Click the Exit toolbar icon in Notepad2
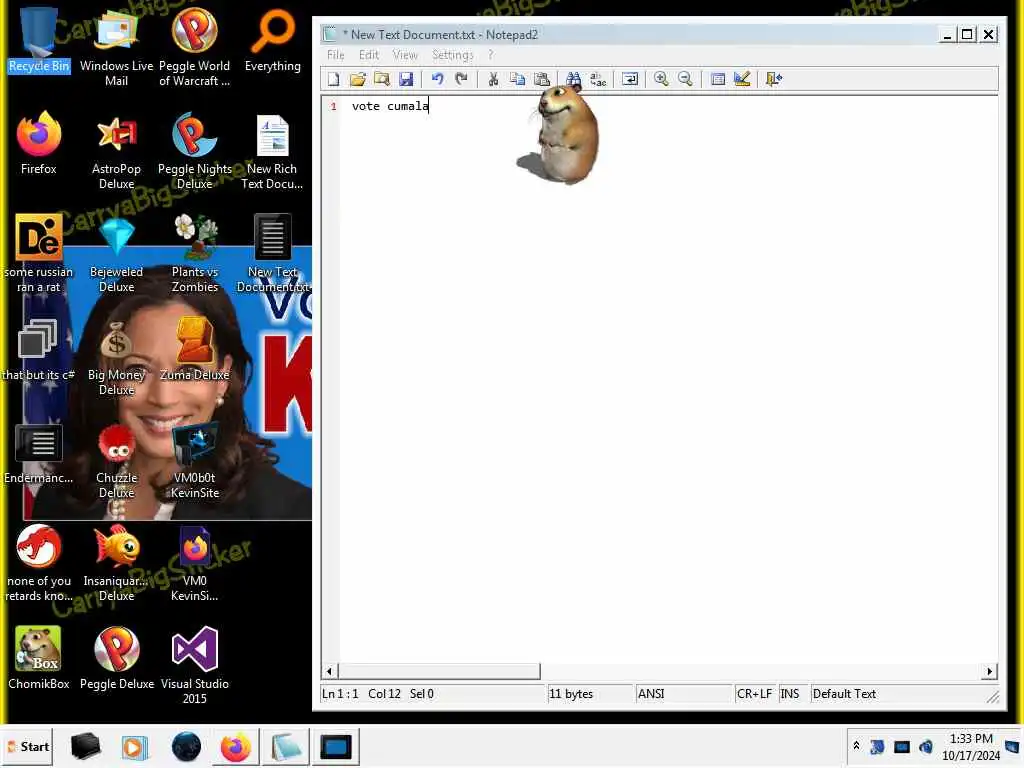1024x768 pixels. click(x=774, y=79)
